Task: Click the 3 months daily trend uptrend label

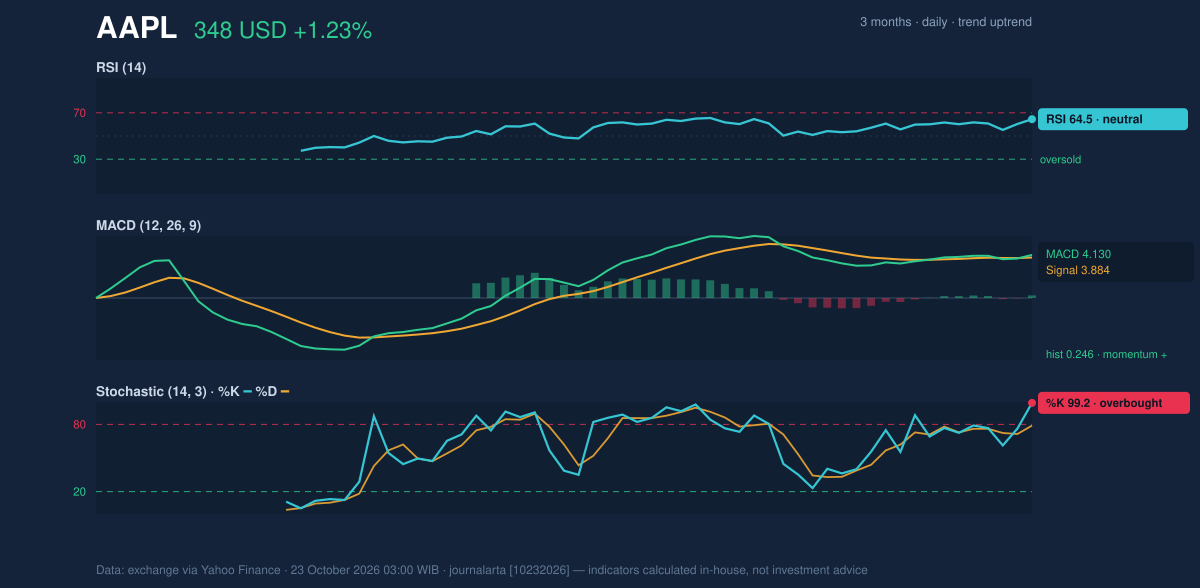Action: 946,22
